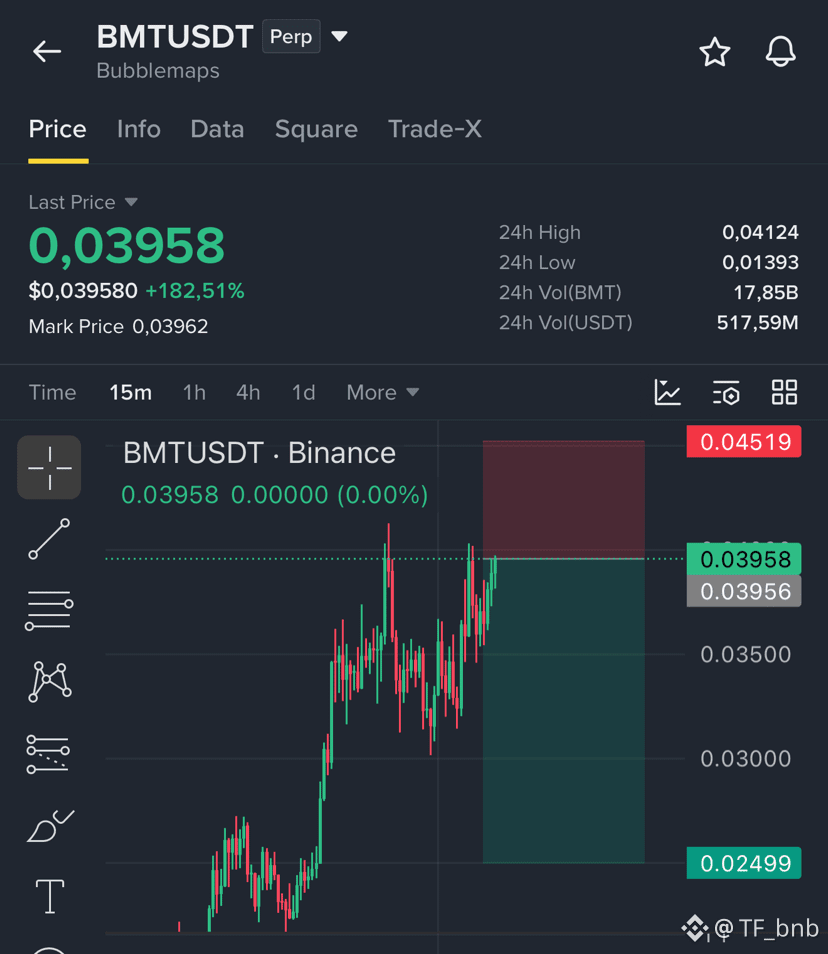This screenshot has height=954, width=828.
Task: Tap the back arrow icon
Action: (x=47, y=52)
